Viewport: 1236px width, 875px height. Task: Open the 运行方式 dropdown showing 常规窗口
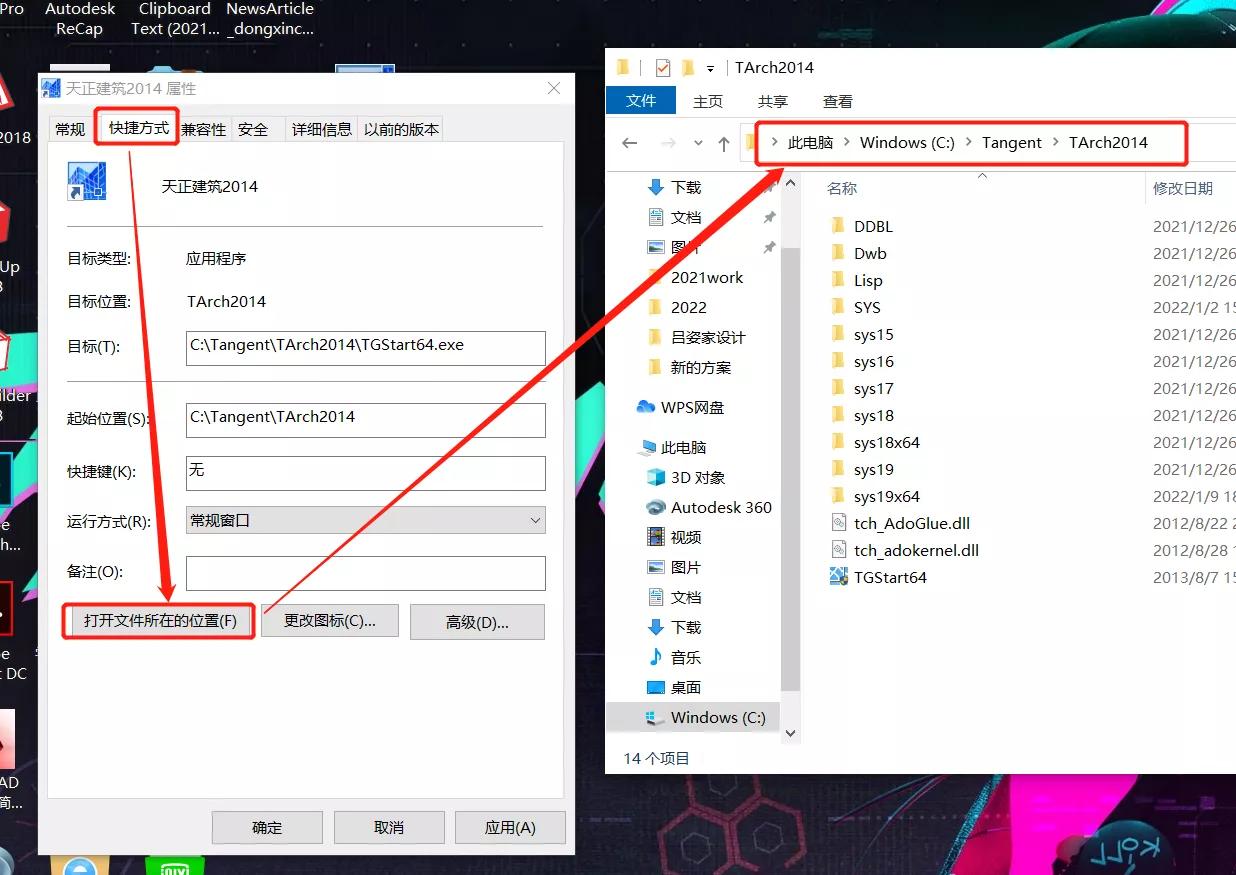pyautogui.click(x=365, y=520)
